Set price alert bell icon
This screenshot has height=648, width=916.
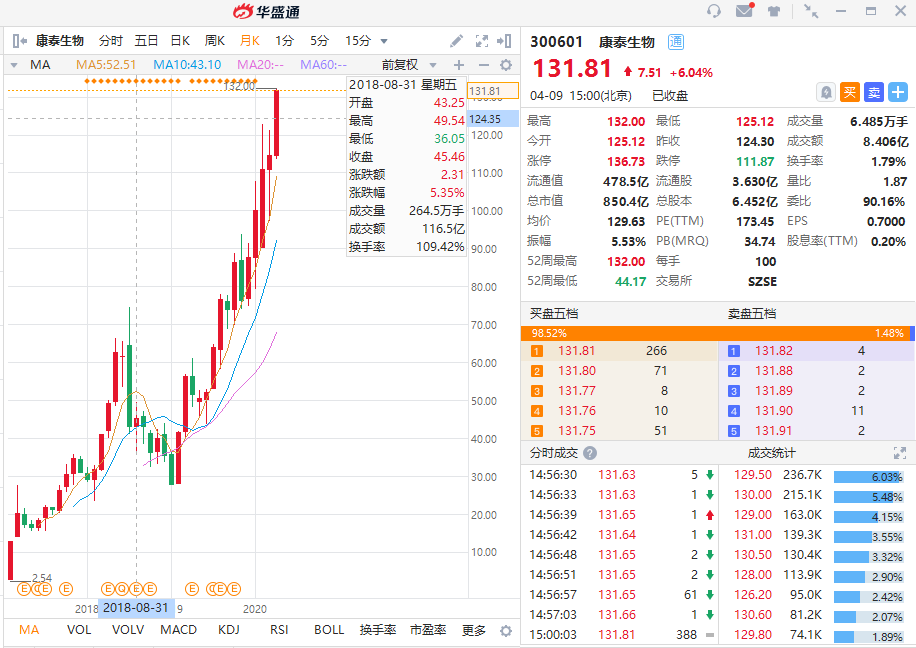(825, 92)
